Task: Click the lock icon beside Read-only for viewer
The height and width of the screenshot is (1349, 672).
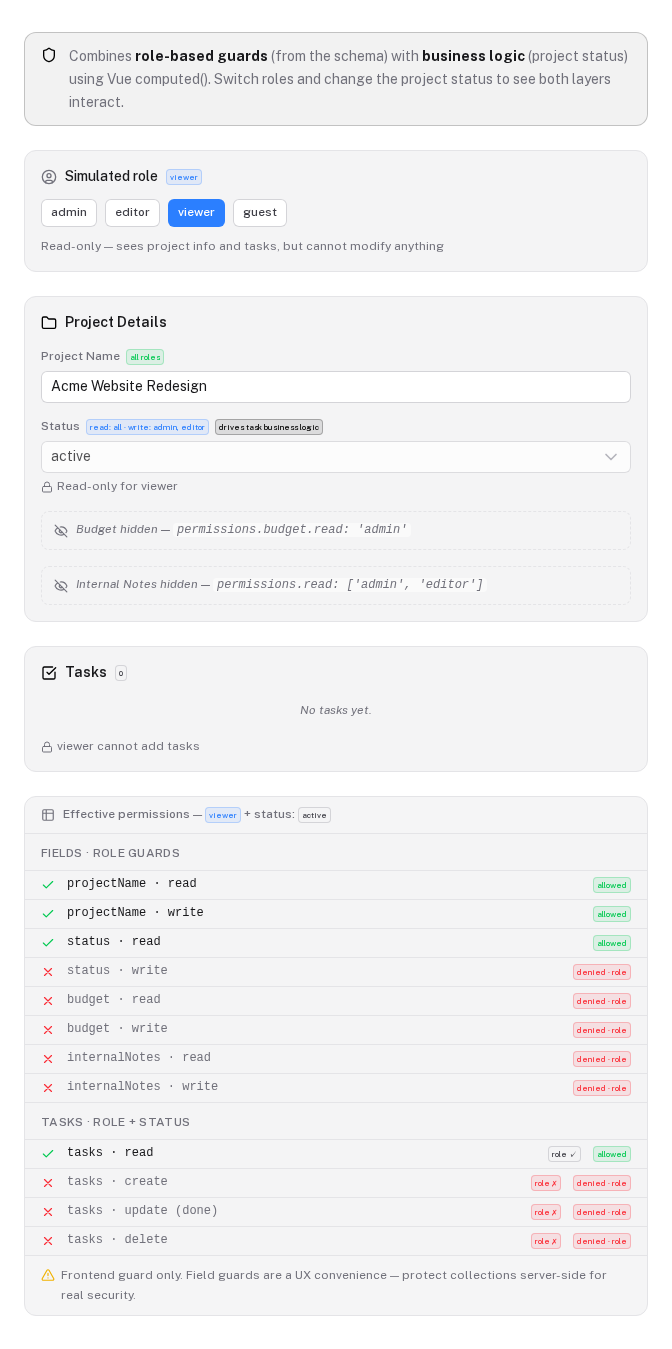Action: pyautogui.click(x=47, y=487)
